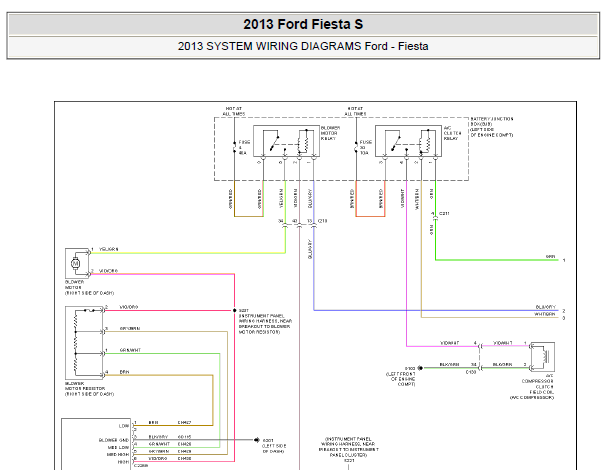
Task: Click the C100 connector label
Action: pyautogui.click(x=471, y=372)
